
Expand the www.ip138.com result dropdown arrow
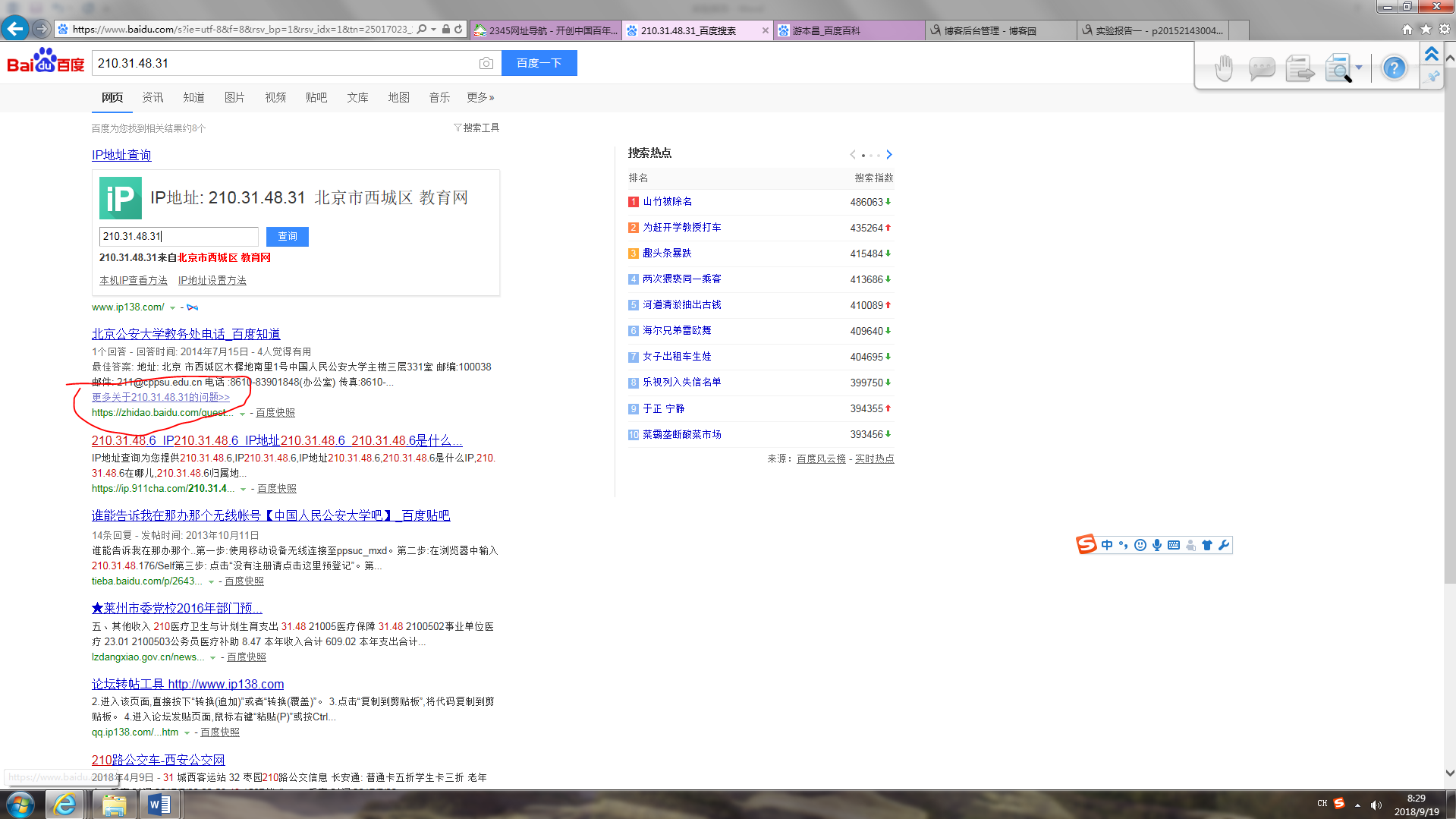click(173, 307)
